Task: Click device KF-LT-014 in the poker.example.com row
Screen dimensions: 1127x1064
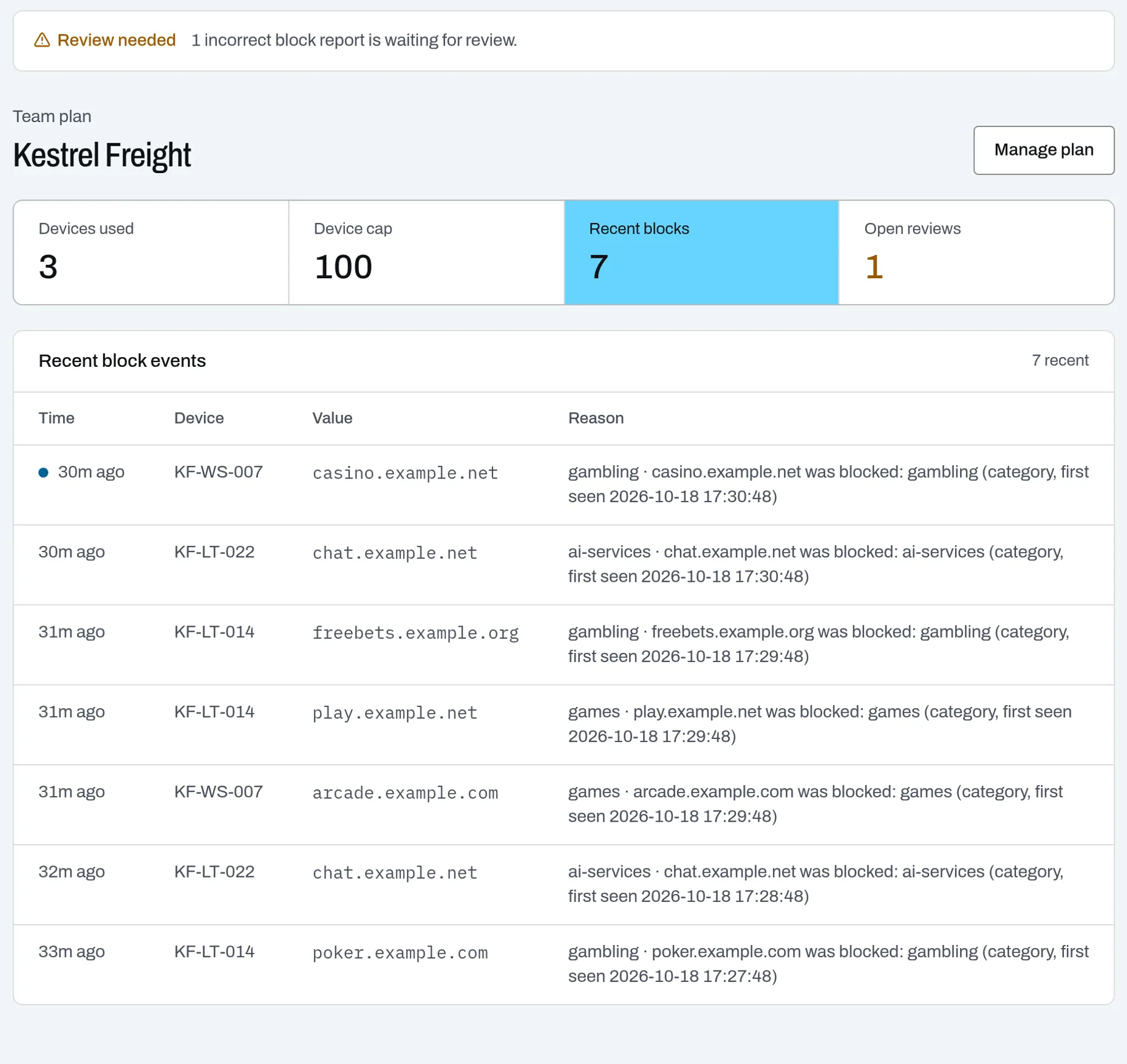Action: click(214, 952)
